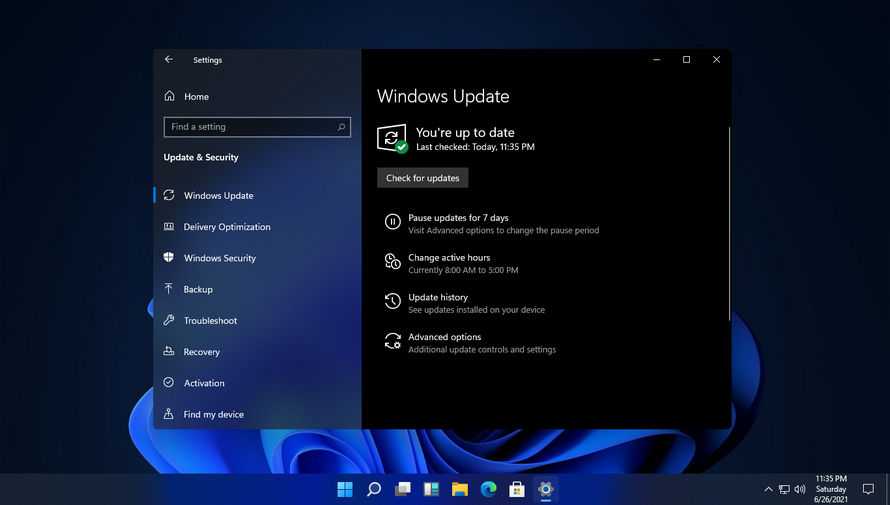Select Recovery in the sidebar

click(201, 352)
